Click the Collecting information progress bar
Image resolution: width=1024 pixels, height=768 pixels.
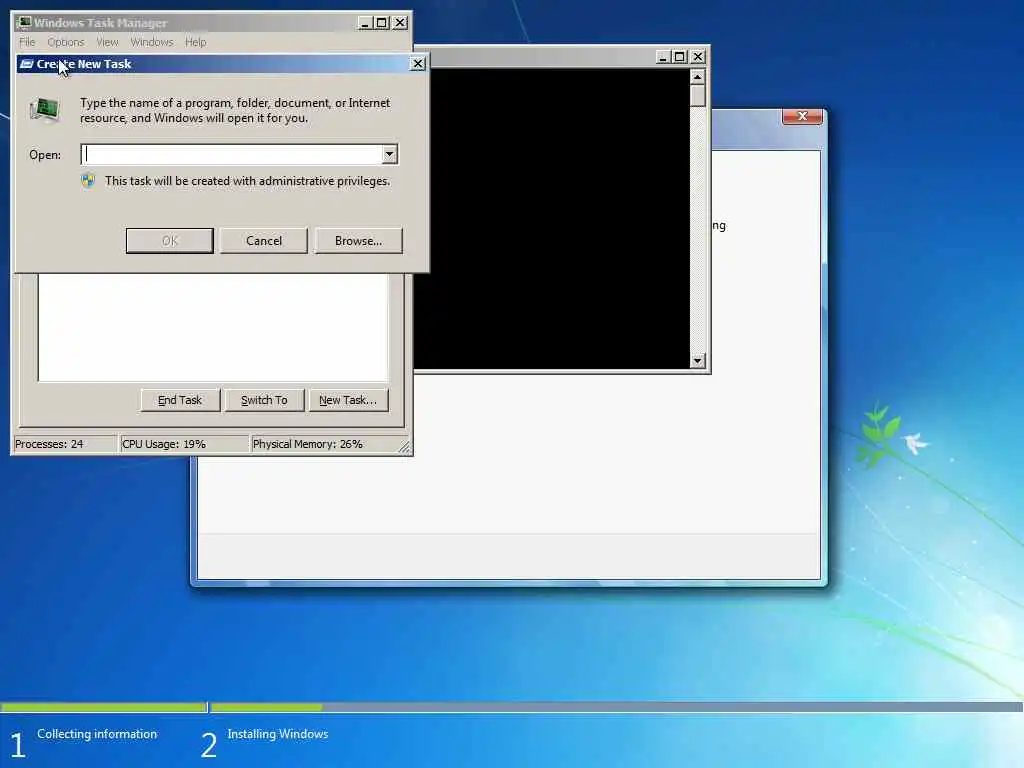(103, 707)
